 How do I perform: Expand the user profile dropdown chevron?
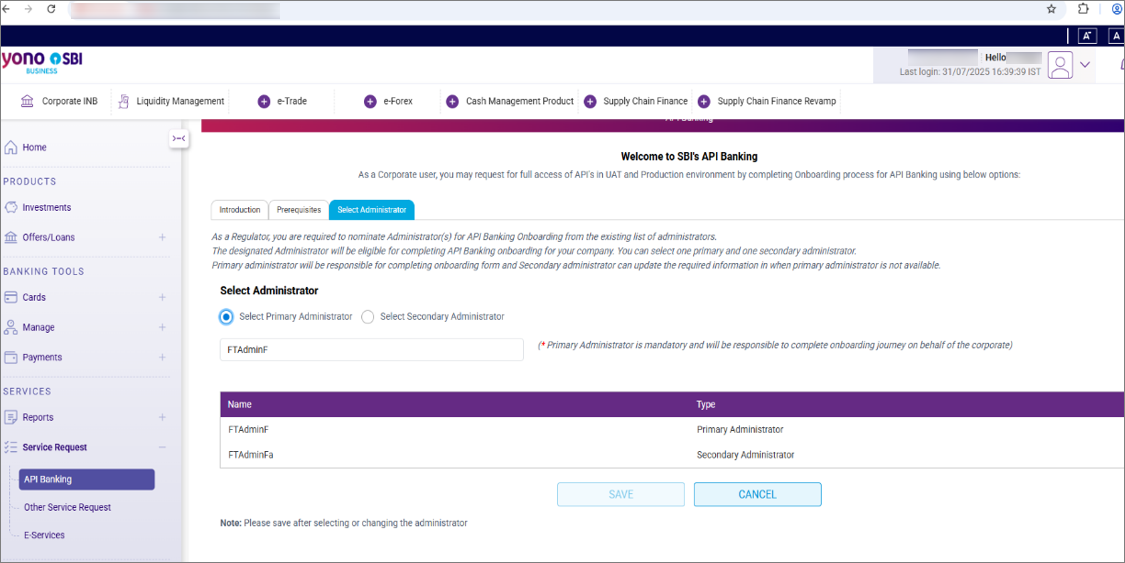[x=1085, y=65]
